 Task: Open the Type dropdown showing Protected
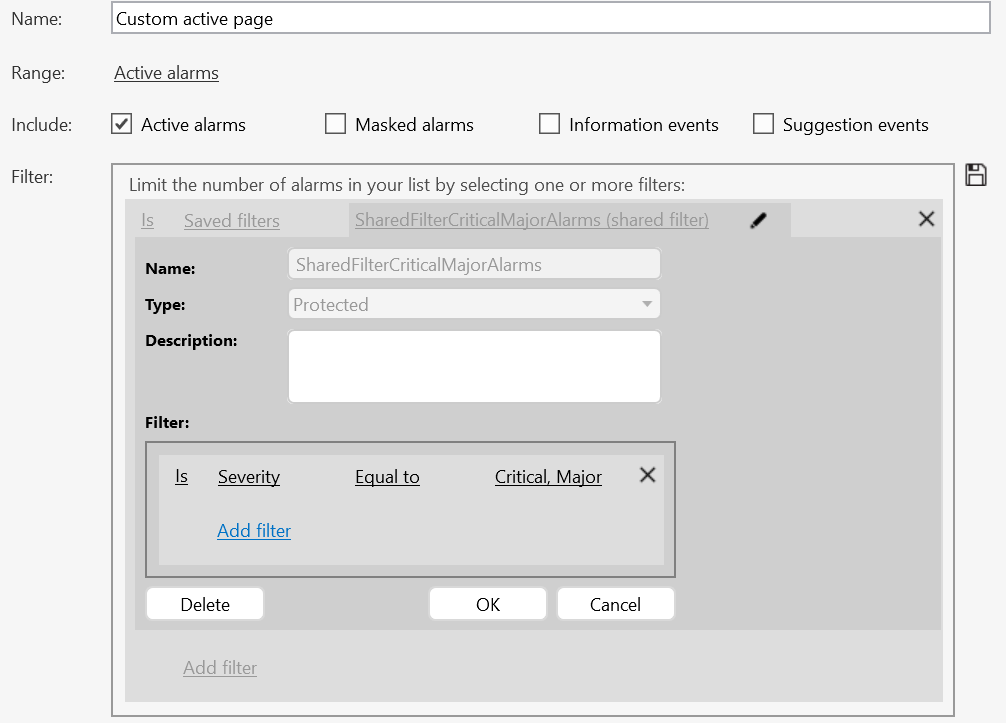click(474, 304)
